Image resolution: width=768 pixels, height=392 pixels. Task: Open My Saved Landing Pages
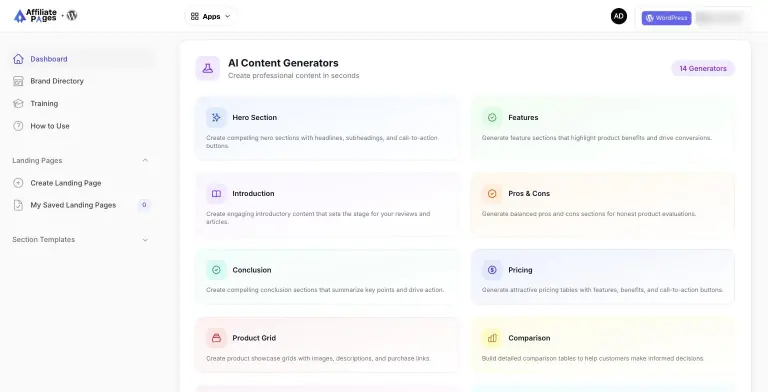click(x=82, y=205)
